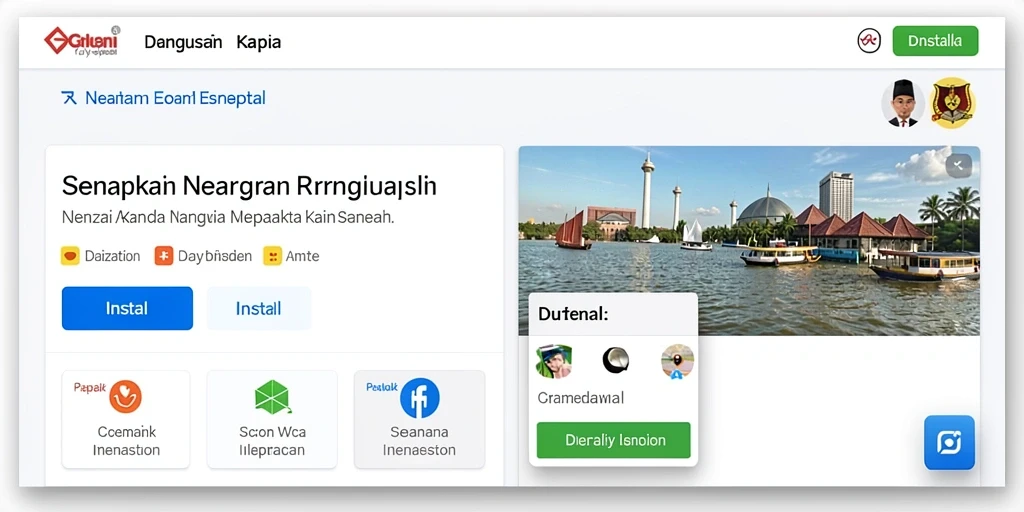Click the map pin icon in Dutenal popup
Viewport: 1024px width, 512px height.
677,361
